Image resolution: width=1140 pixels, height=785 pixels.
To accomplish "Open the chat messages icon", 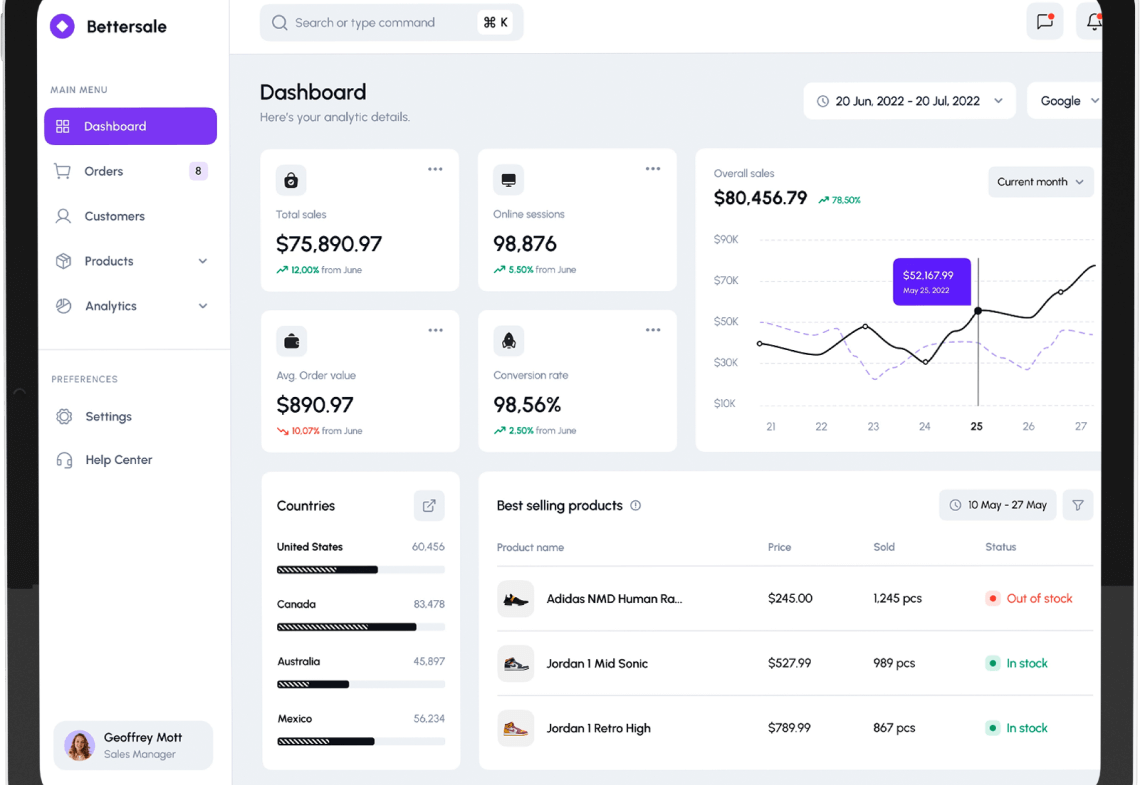I will tap(1045, 22).
